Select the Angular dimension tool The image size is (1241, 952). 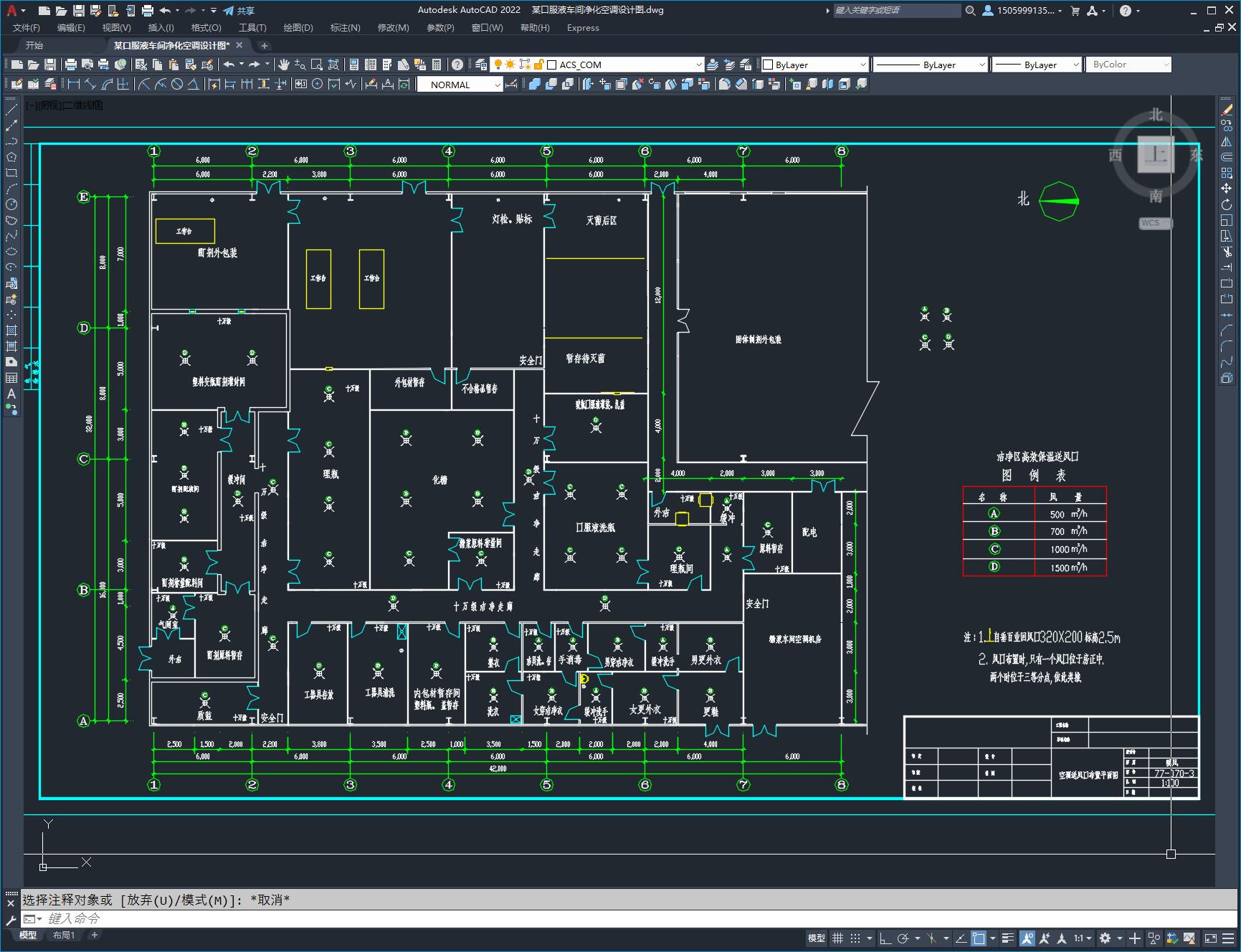point(193,84)
